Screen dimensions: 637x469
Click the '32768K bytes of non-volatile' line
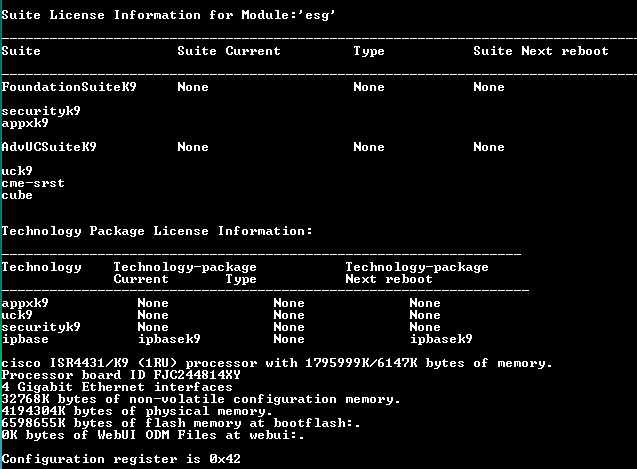[x=201, y=399]
